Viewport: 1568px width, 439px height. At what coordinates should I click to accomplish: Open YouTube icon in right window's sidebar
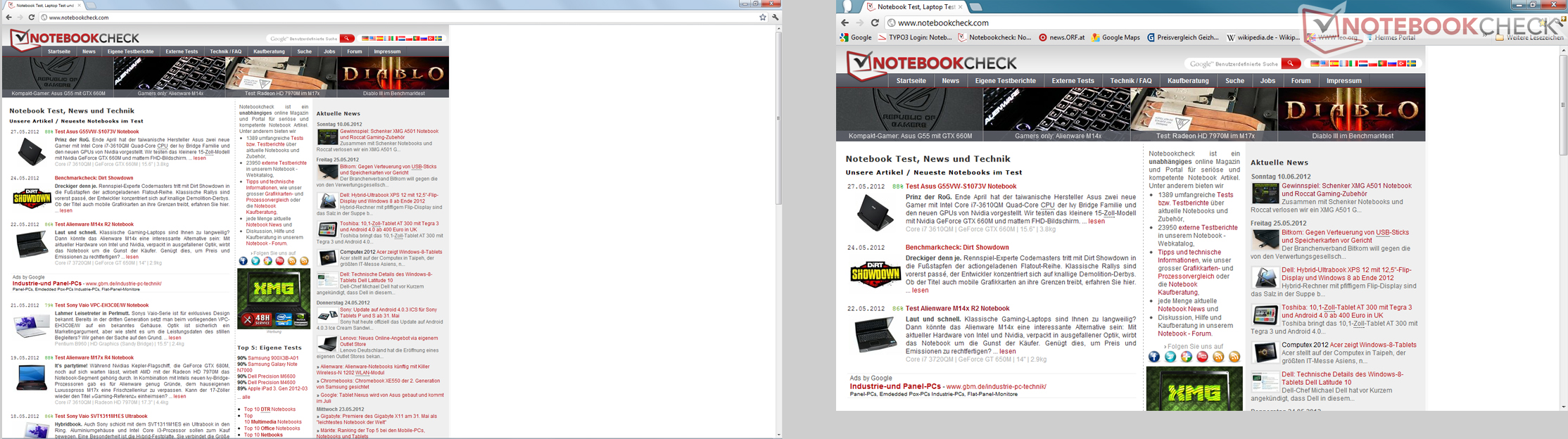tap(1202, 357)
